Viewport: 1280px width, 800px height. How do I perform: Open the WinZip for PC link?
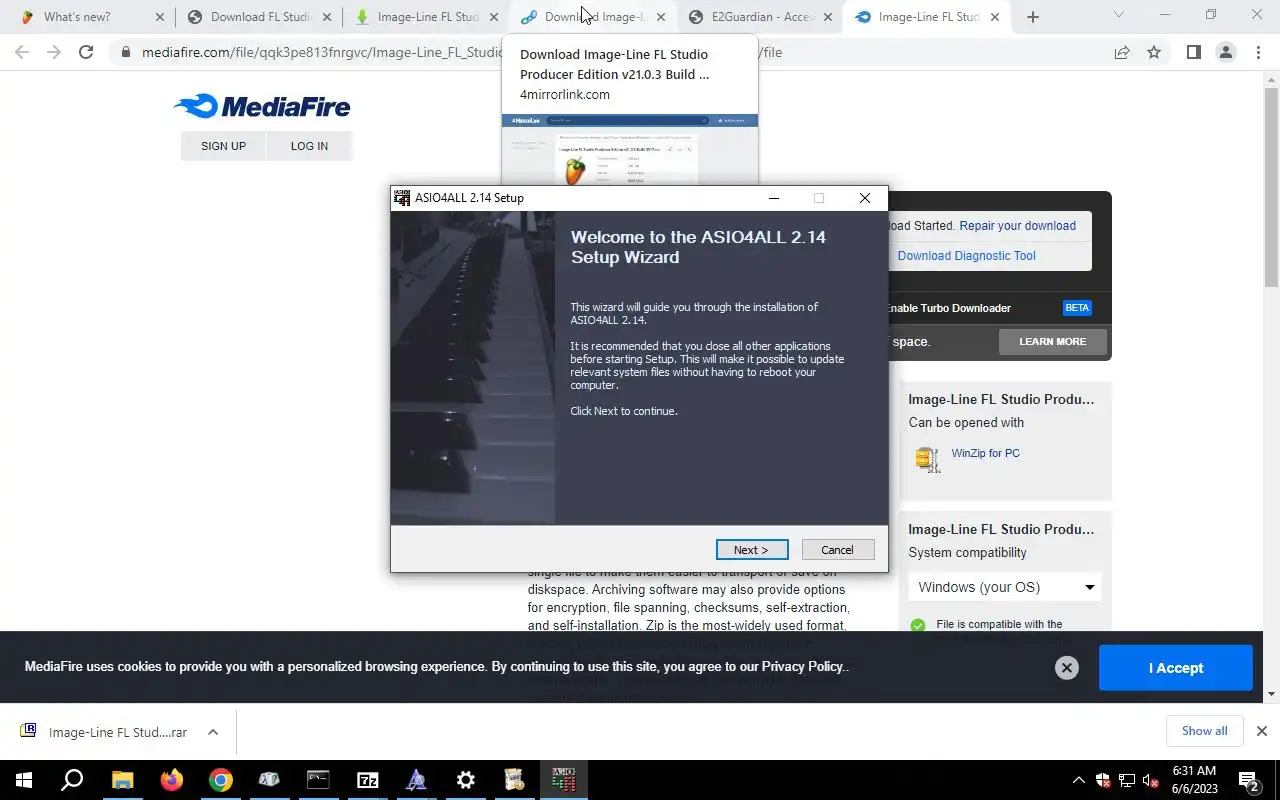(985, 453)
